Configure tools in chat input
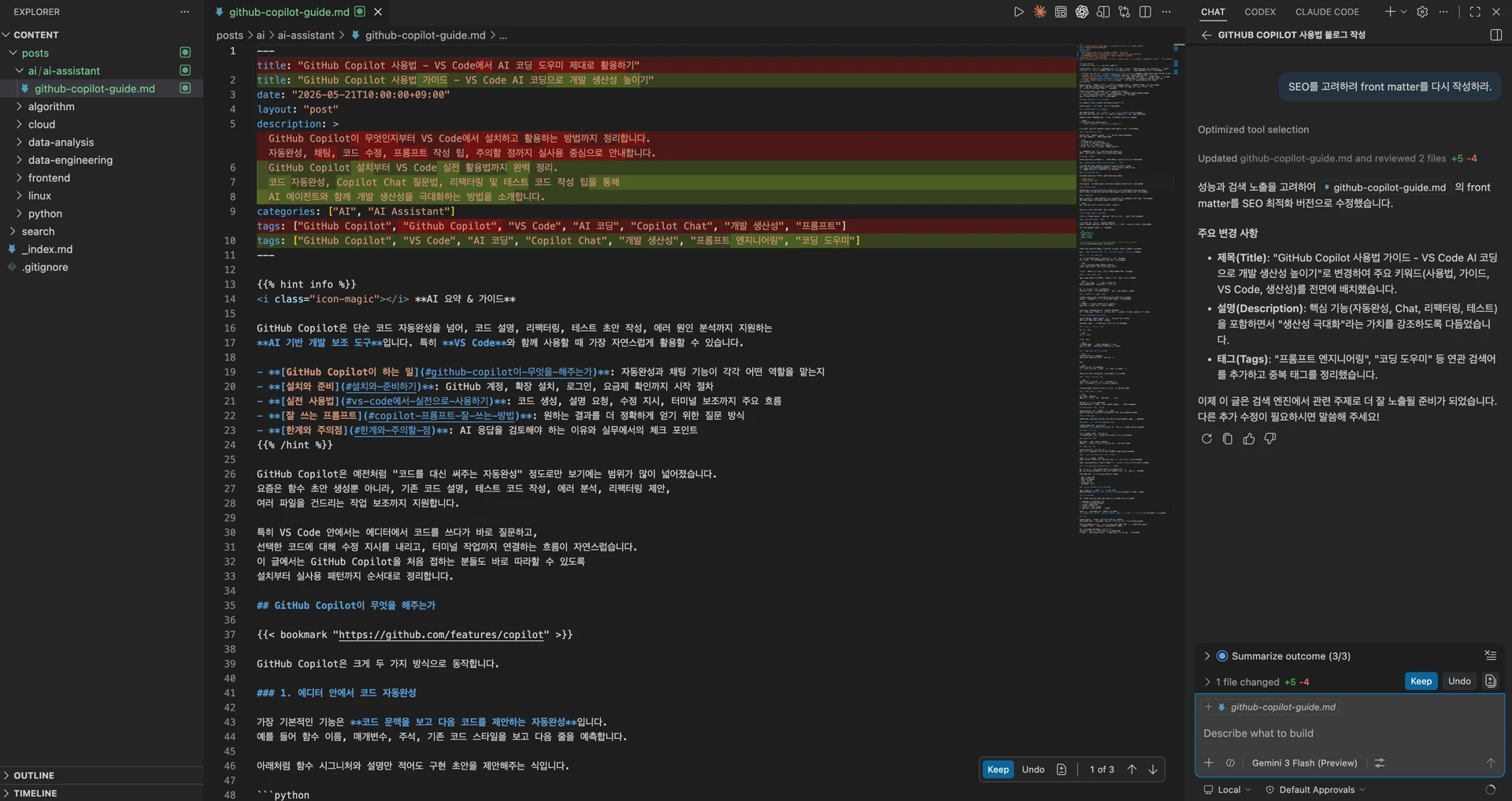The image size is (1512, 801). pos(1380,762)
